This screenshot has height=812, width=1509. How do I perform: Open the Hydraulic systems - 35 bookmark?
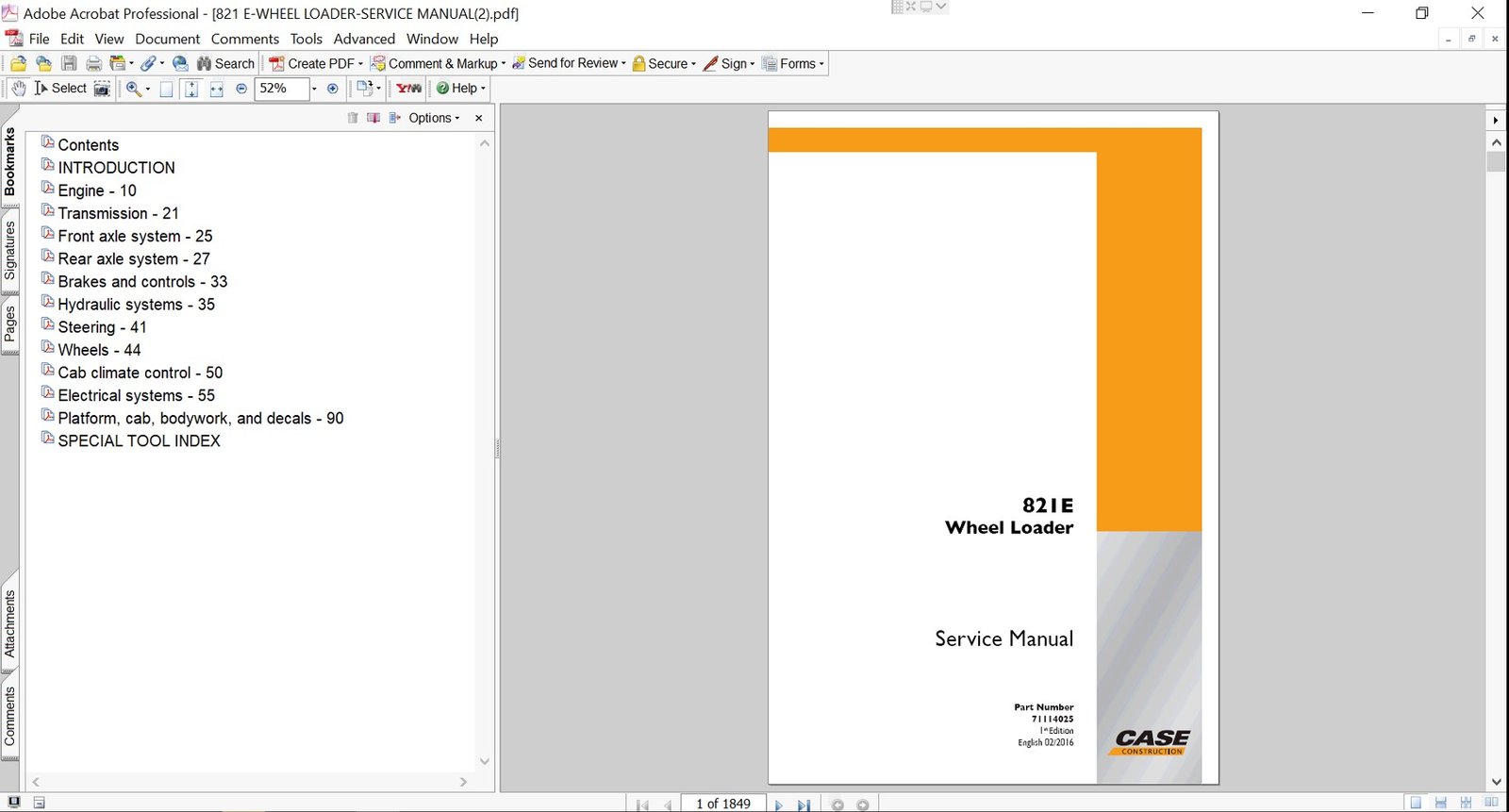click(136, 305)
